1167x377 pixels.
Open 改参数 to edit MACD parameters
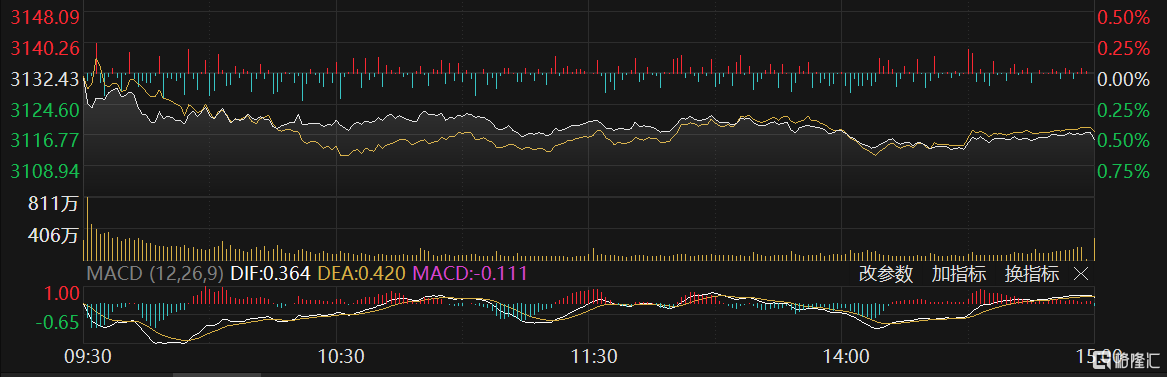point(886,274)
